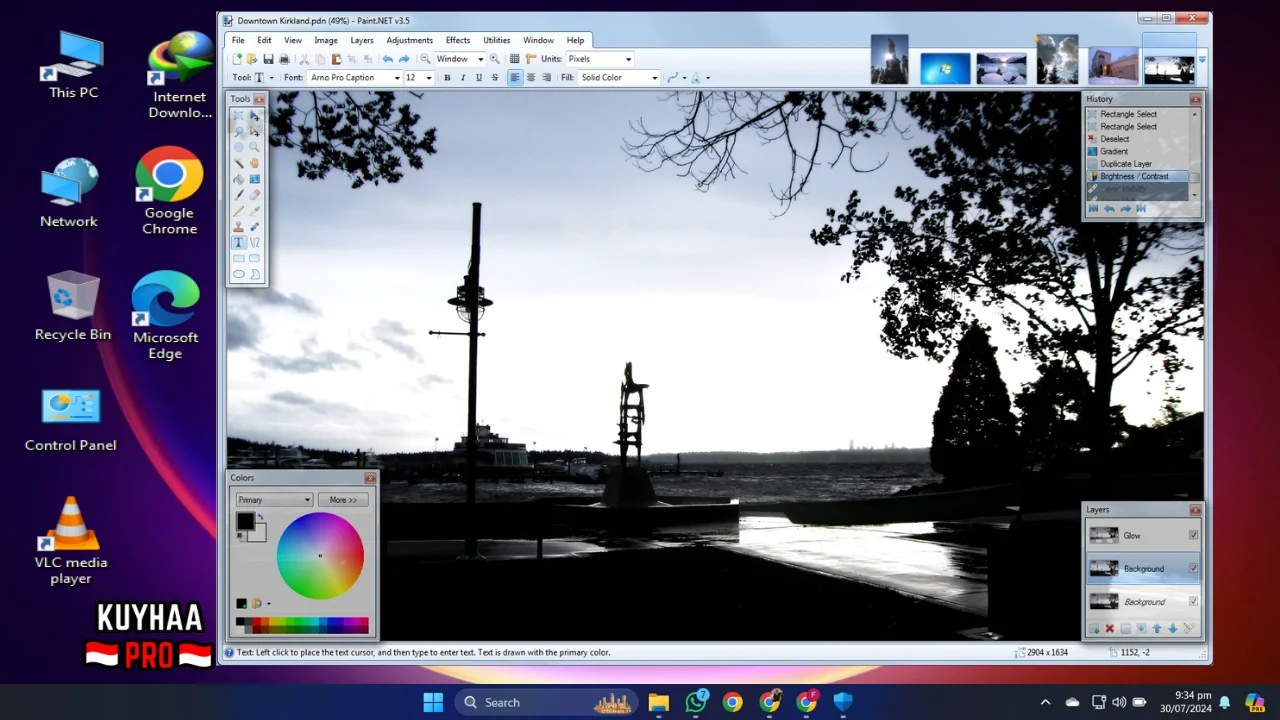Select the Rounded Rectangle shape tool

(x=254, y=259)
